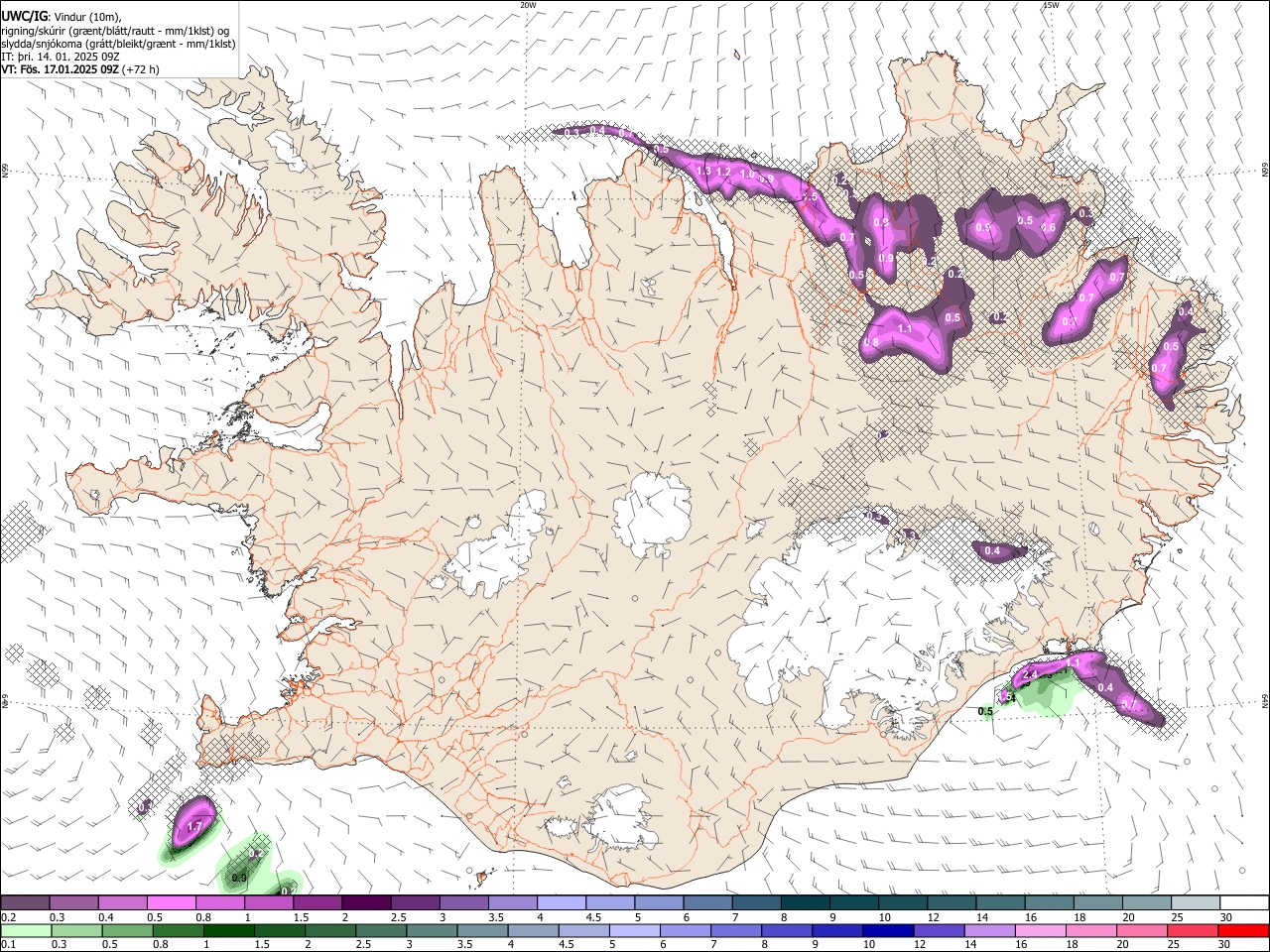
Task: Click the precipitation value '1.7' offshore southwest
Action: pos(194,826)
